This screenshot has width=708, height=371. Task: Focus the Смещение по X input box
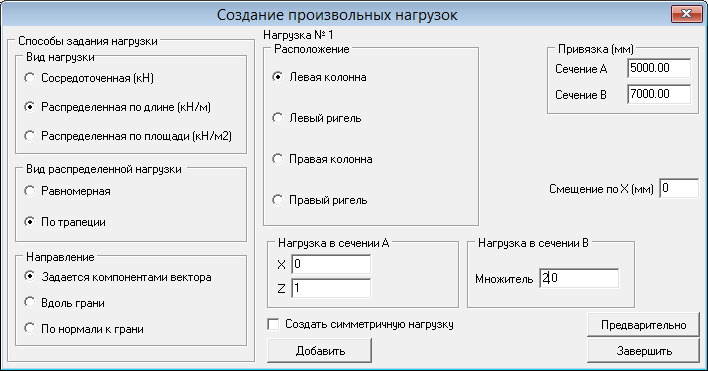[679, 188]
